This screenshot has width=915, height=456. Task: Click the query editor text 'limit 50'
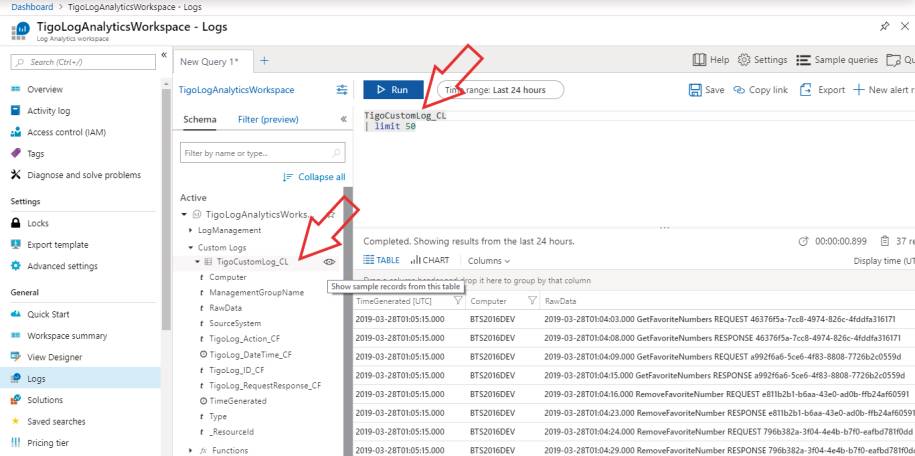point(395,127)
